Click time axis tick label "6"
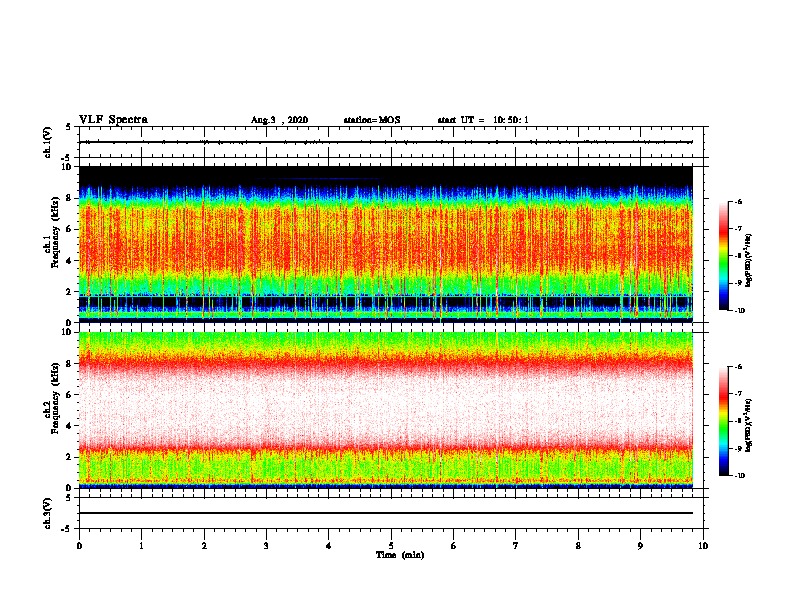 (454, 546)
